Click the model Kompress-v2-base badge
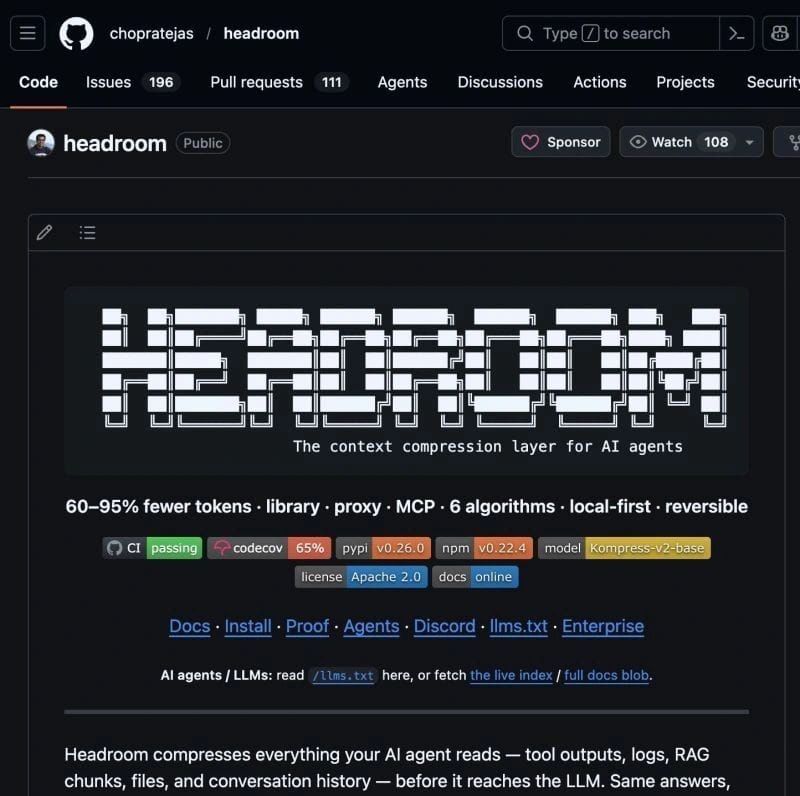Viewport: 800px width, 796px height. tap(624, 548)
